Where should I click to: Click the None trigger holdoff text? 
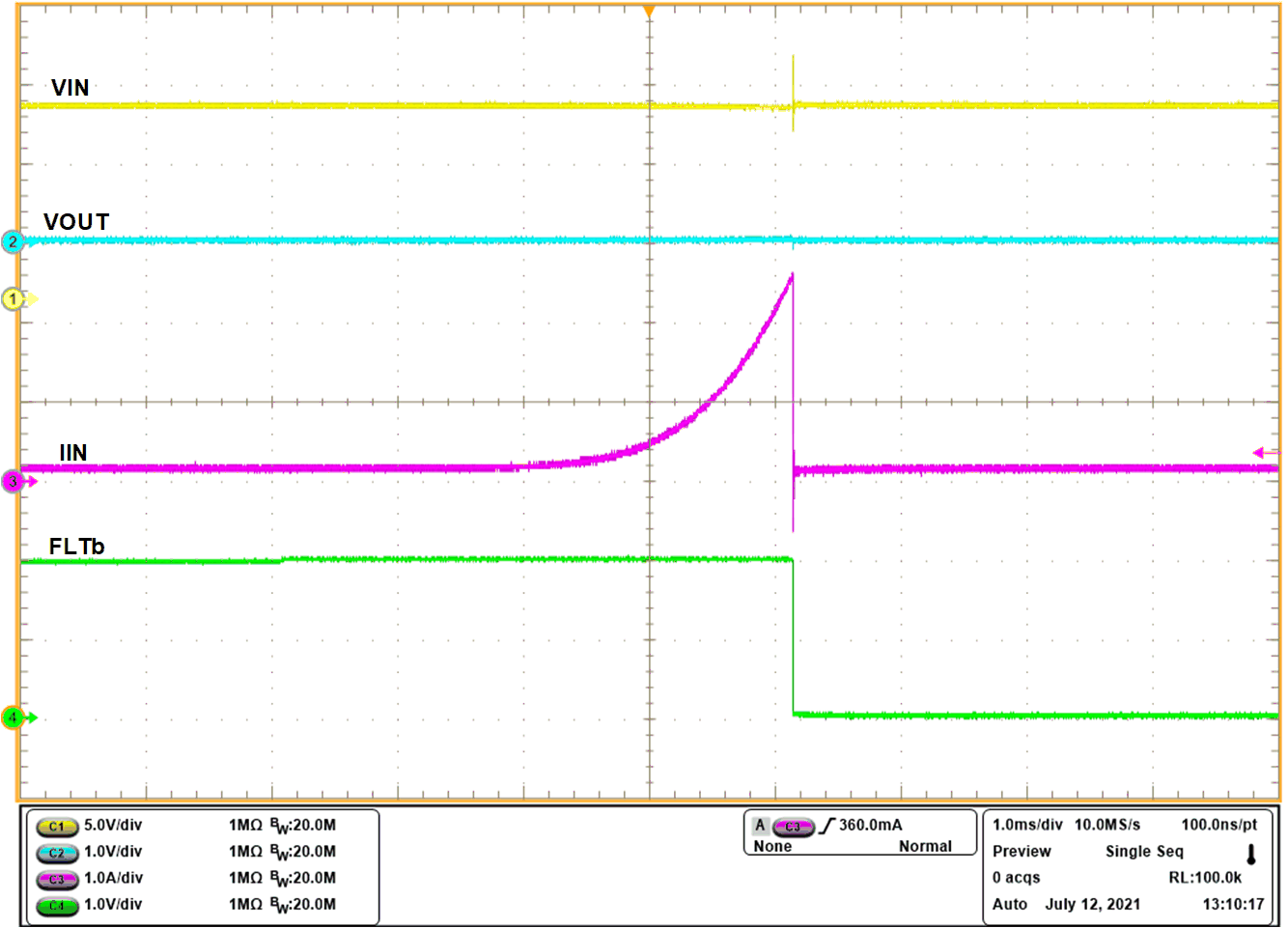tap(772, 847)
